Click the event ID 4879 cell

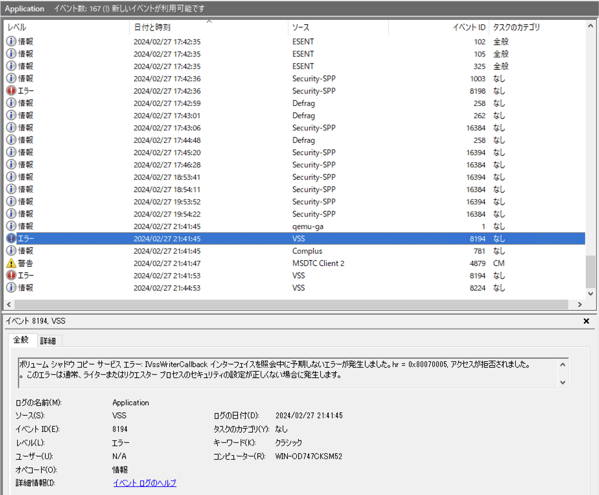point(478,263)
